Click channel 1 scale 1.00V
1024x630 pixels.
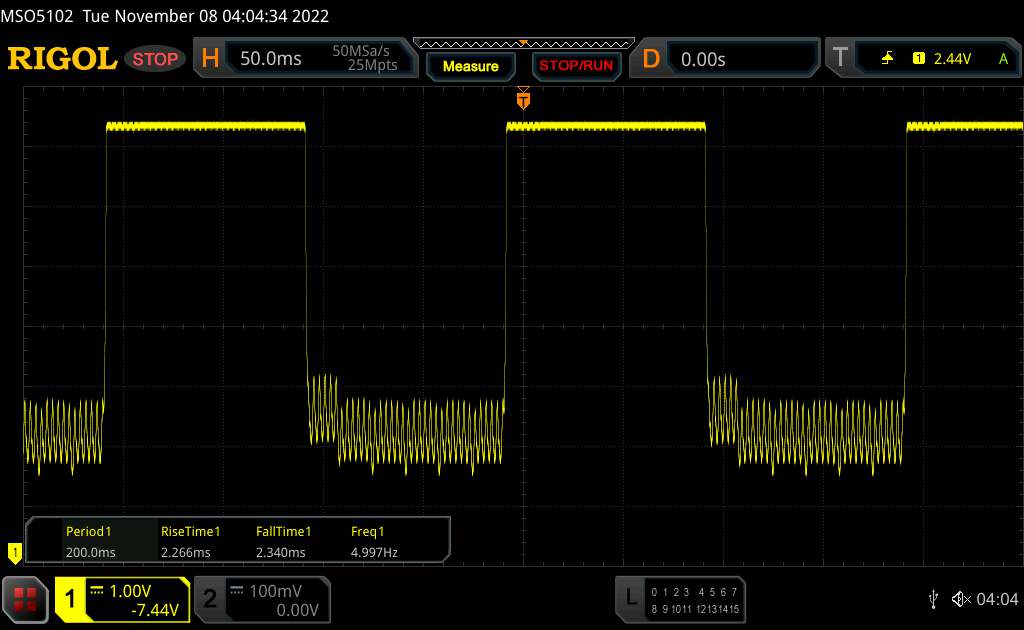[x=130, y=591]
